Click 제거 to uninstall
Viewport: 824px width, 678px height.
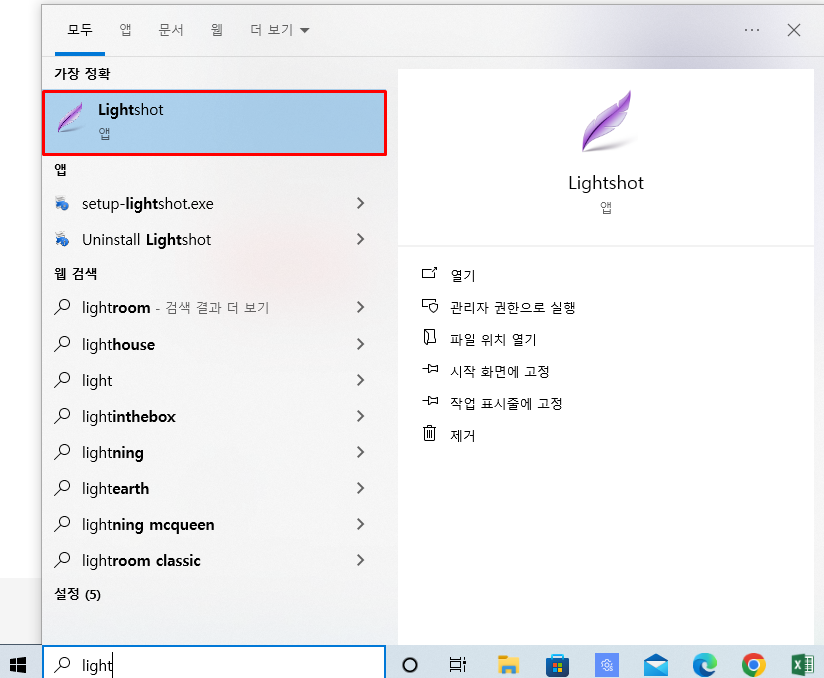coord(463,436)
